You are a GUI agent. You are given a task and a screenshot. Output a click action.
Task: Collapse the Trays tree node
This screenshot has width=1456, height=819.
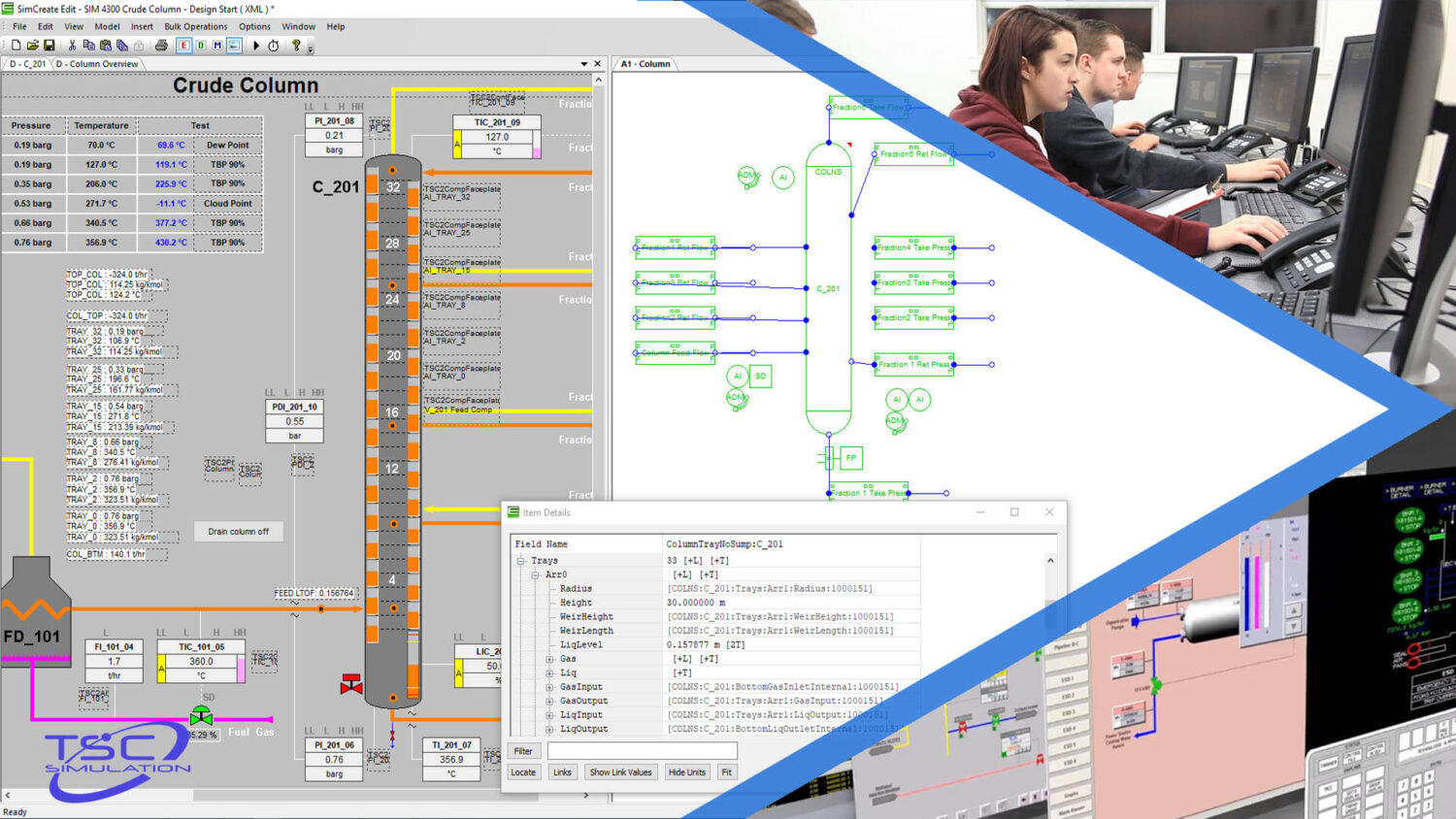click(521, 561)
